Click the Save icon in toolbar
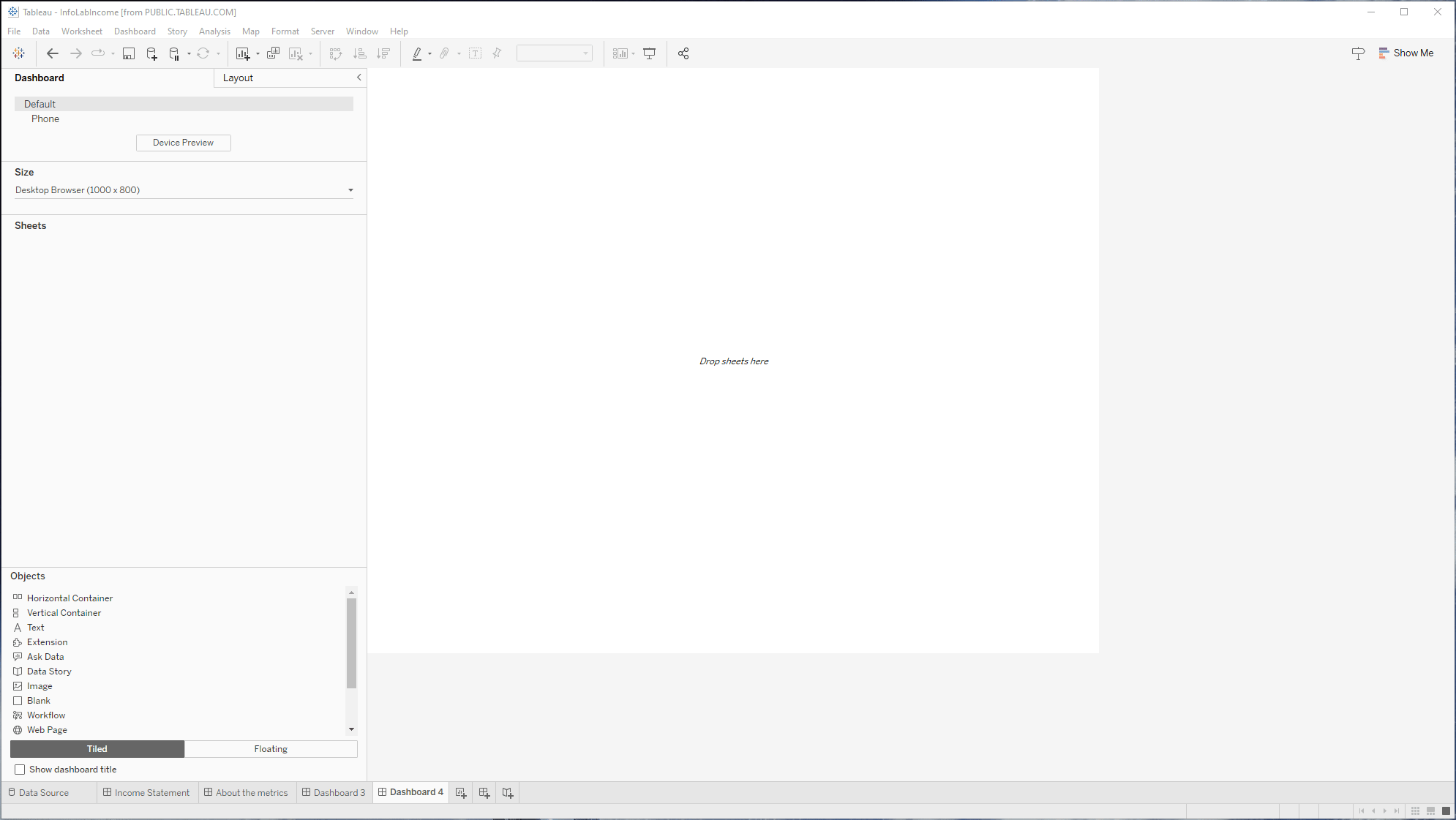 [x=129, y=53]
